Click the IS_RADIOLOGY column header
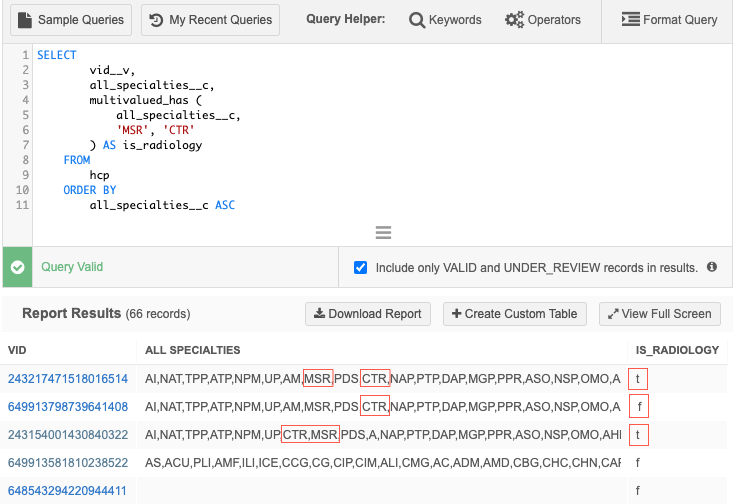Viewport: 735px width, 504px height. (x=677, y=350)
